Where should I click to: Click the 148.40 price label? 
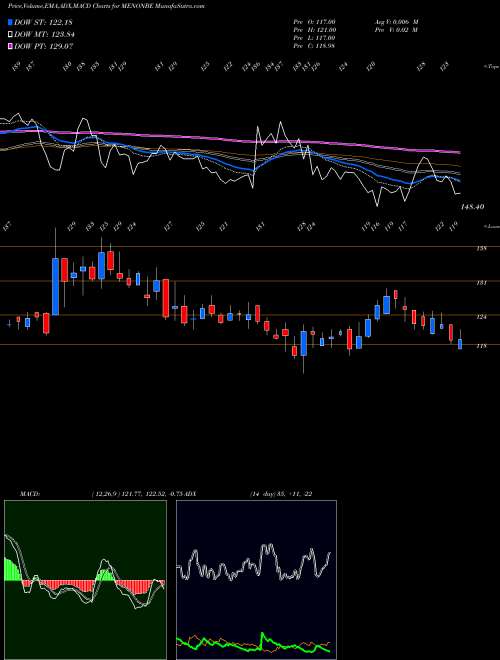(x=473, y=207)
